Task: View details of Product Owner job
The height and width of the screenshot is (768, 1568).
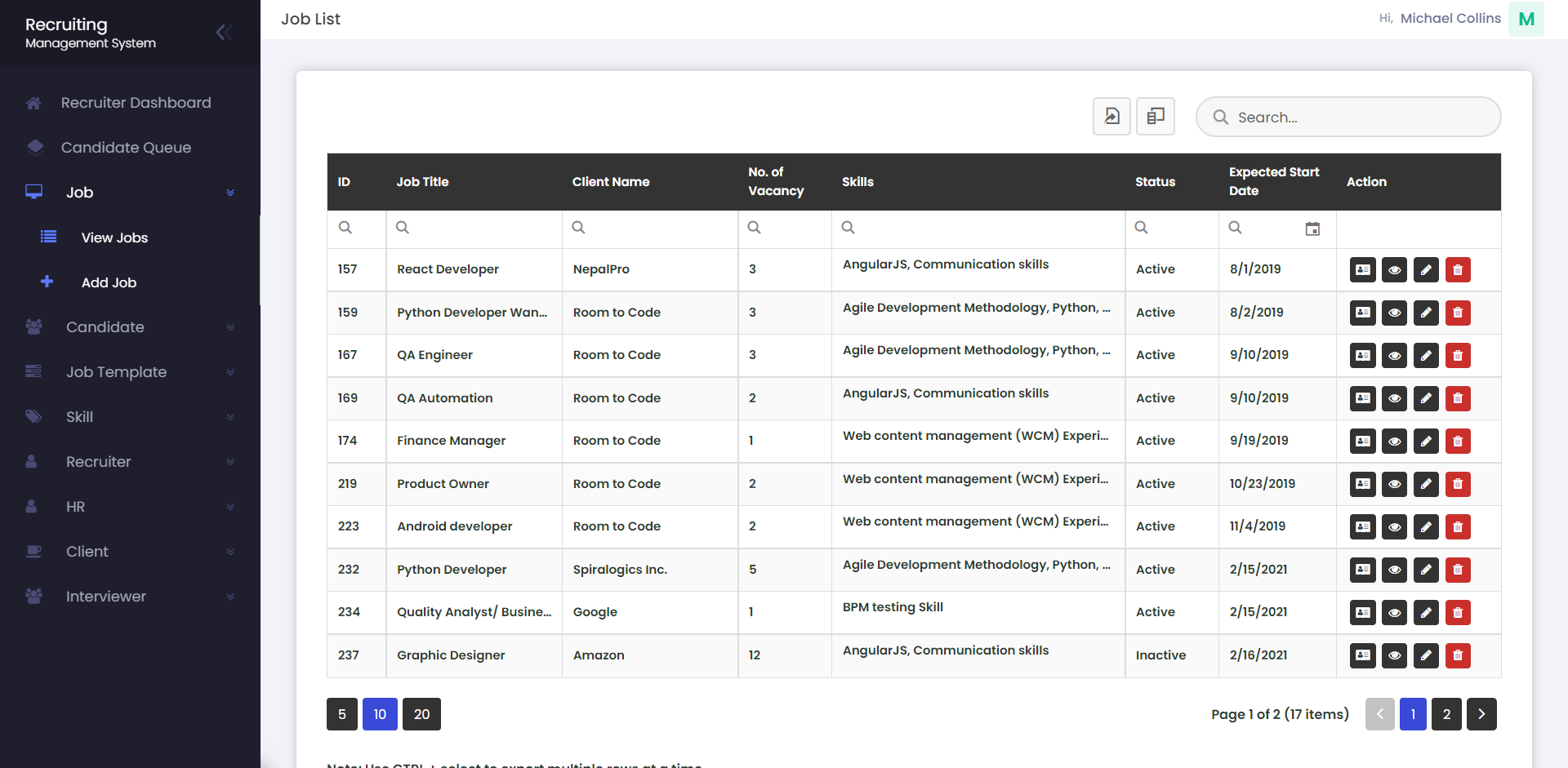Action: (1394, 485)
